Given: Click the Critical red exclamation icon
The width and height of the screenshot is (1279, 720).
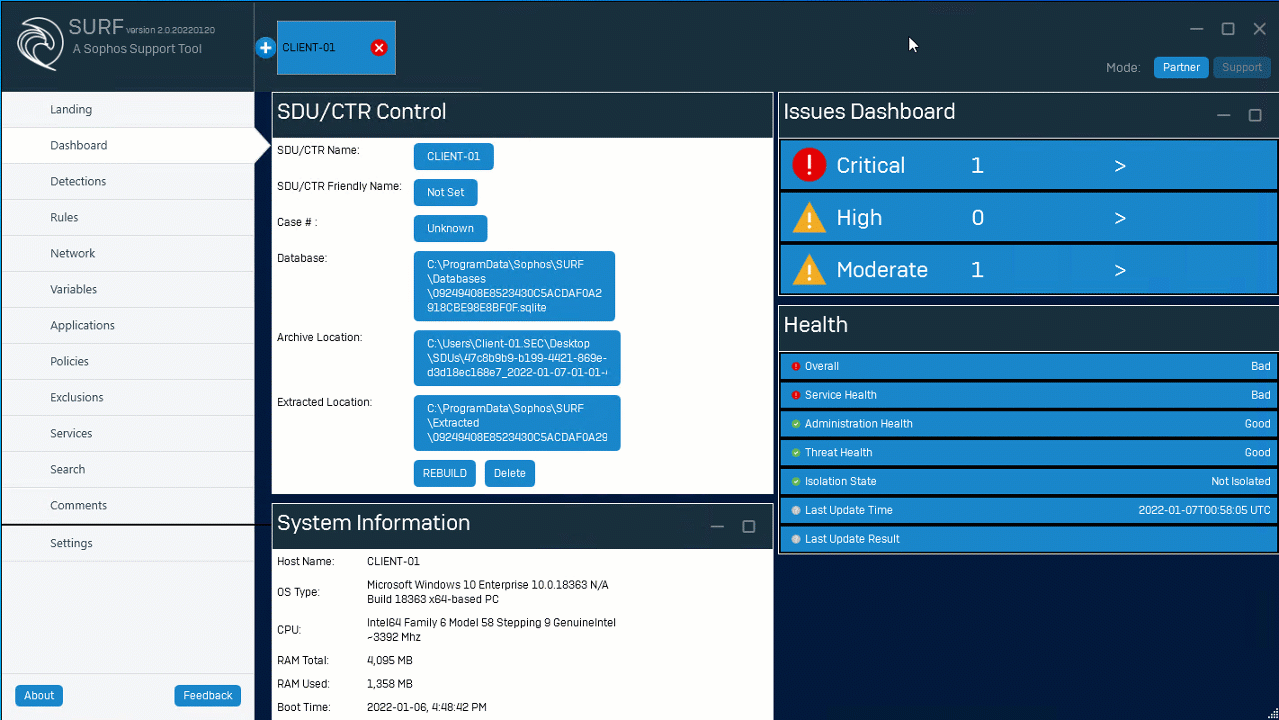Looking at the screenshot, I should (x=809, y=166).
